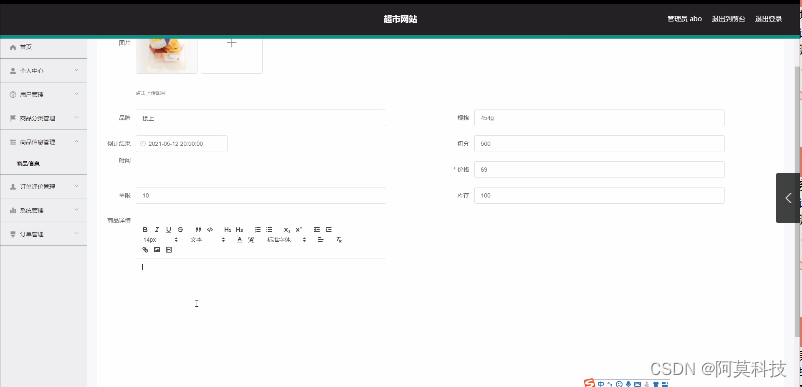Click the circular icon beside 用户管理
802x387 pixels.
tap(13, 95)
